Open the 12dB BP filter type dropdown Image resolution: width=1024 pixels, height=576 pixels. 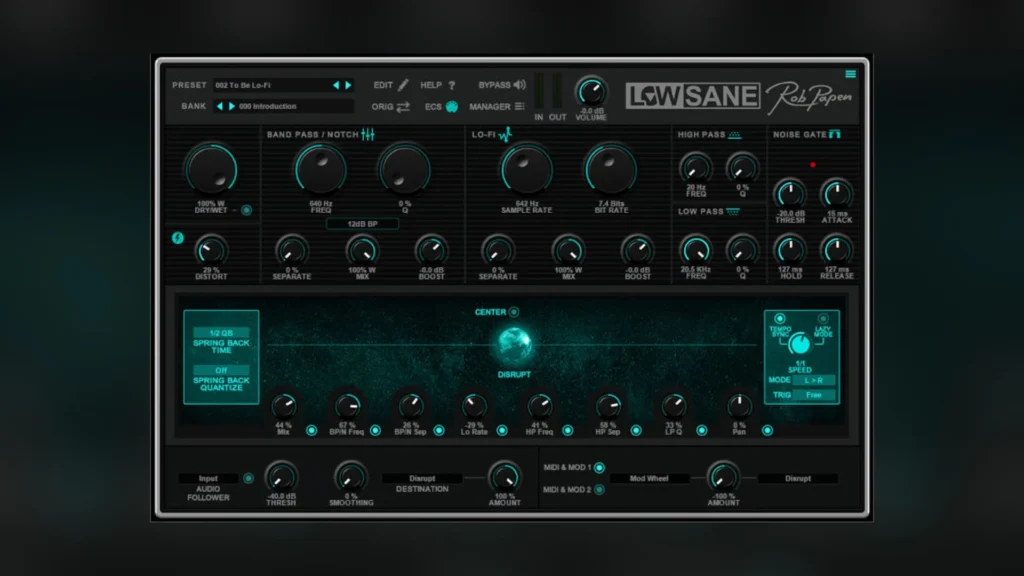(x=362, y=224)
